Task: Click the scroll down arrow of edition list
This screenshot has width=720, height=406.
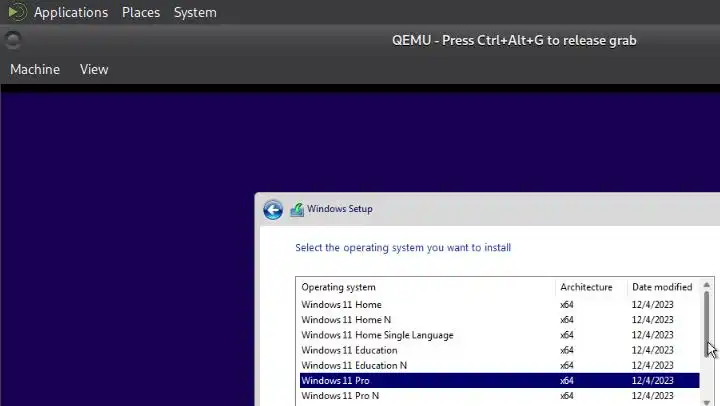Action: (x=706, y=402)
